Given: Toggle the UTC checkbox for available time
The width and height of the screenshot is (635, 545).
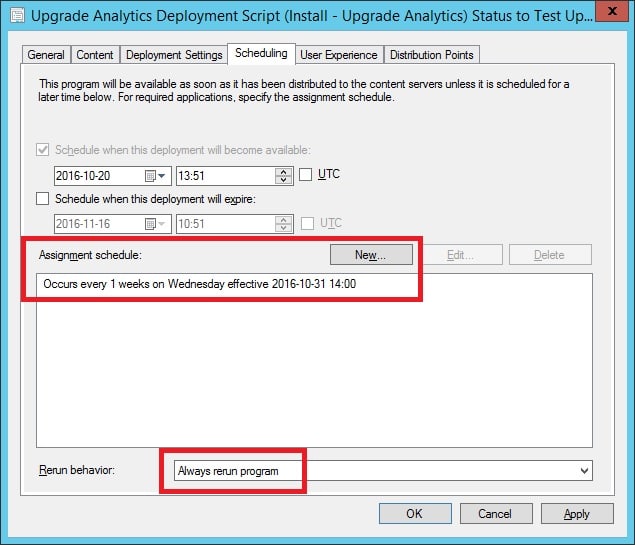Looking at the screenshot, I should pyautogui.click(x=306, y=175).
